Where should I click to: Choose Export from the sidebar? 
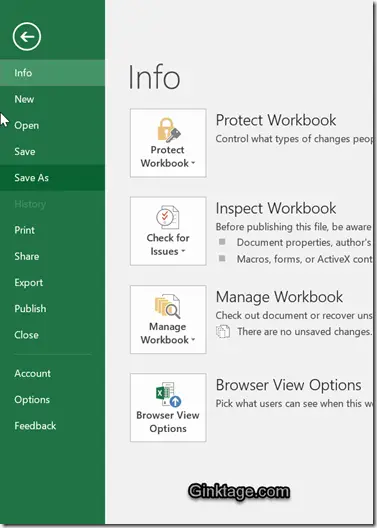tap(52, 283)
